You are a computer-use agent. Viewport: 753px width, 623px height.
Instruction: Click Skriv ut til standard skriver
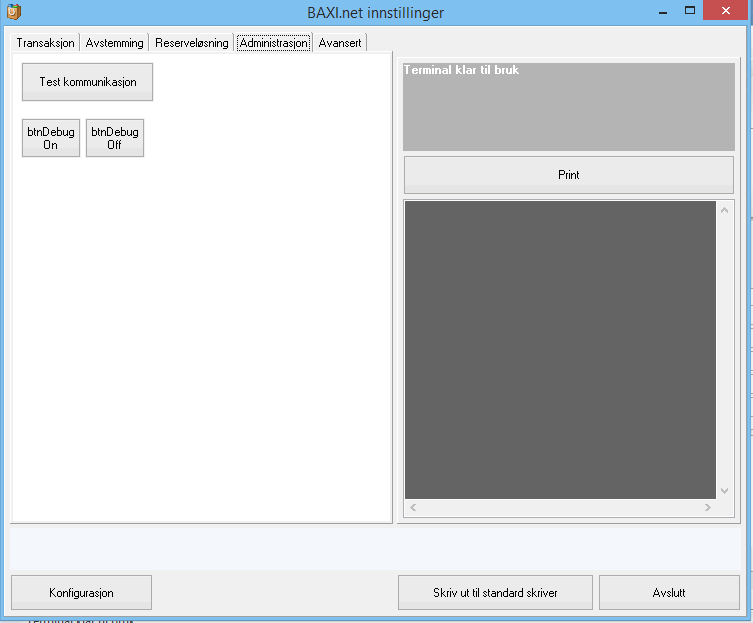pos(495,593)
